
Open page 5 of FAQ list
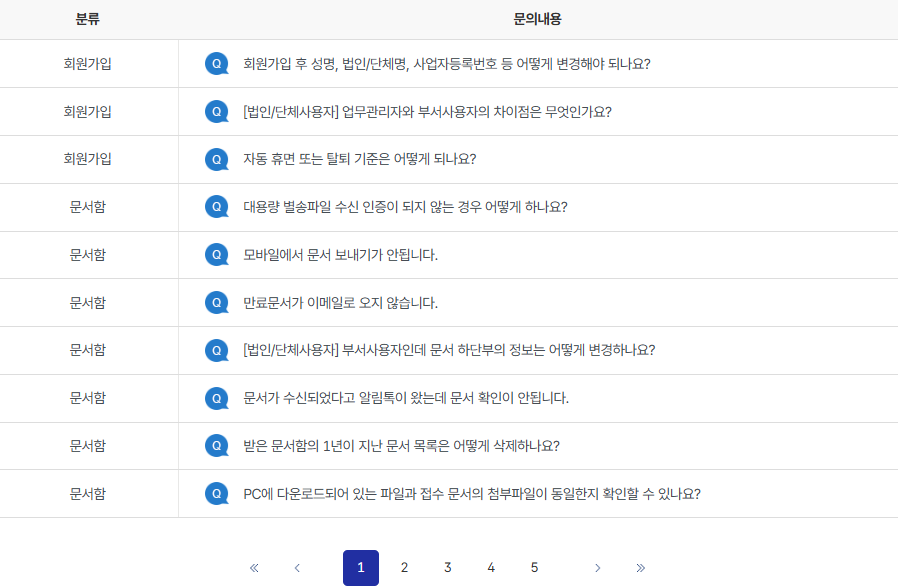pyautogui.click(x=534, y=568)
